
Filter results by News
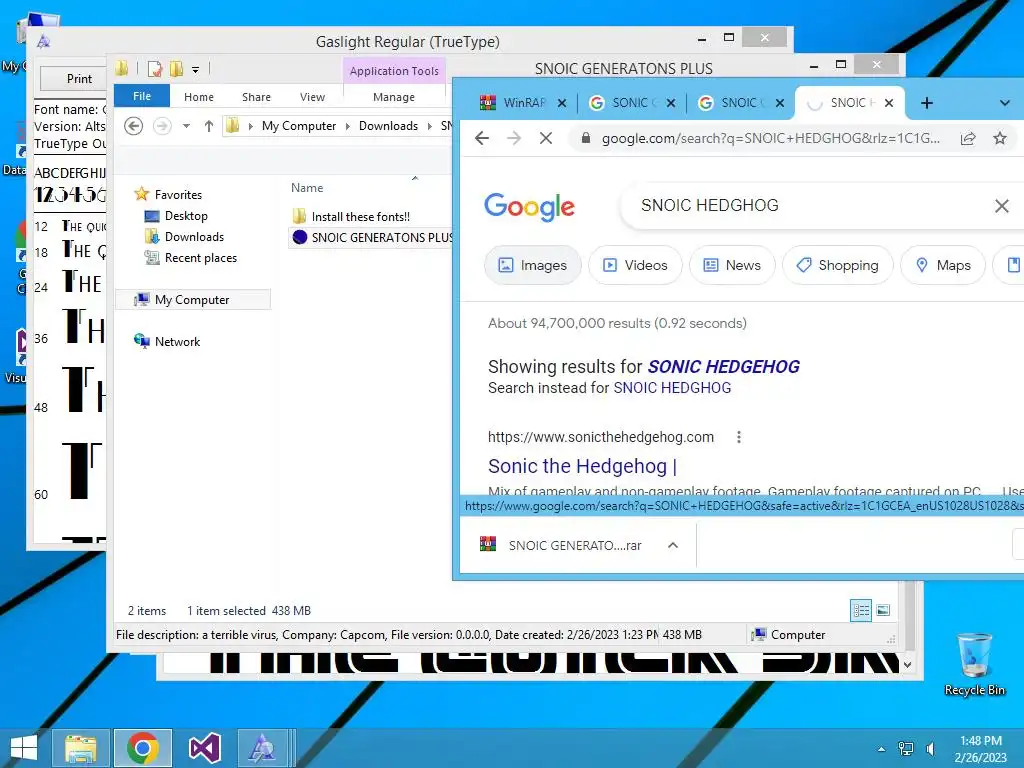(x=731, y=265)
